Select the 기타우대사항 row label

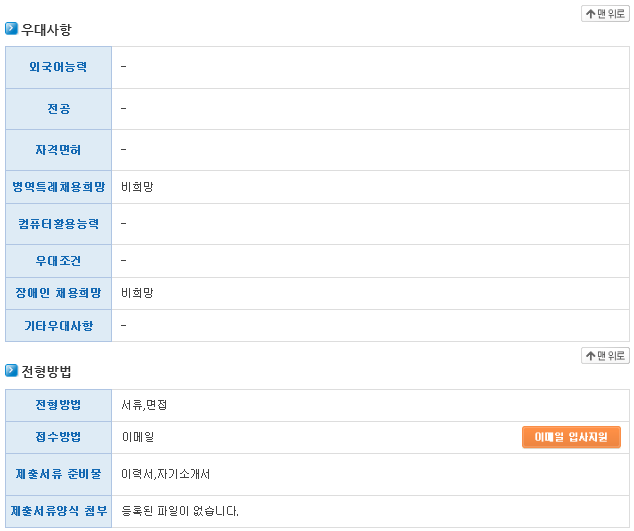click(x=58, y=326)
